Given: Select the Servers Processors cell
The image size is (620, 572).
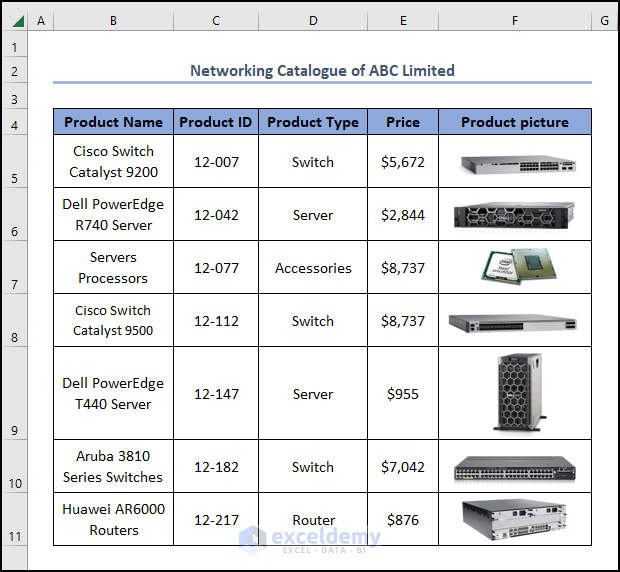Looking at the screenshot, I should 113,267.
